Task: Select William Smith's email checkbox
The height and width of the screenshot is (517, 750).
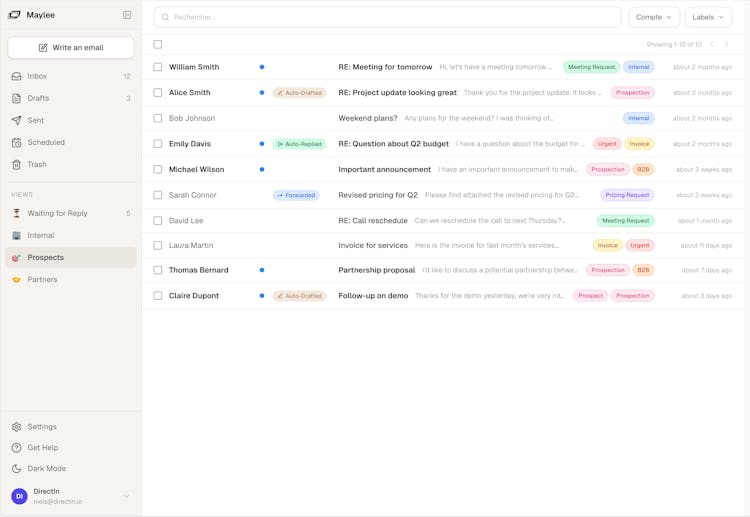Action: pos(158,67)
